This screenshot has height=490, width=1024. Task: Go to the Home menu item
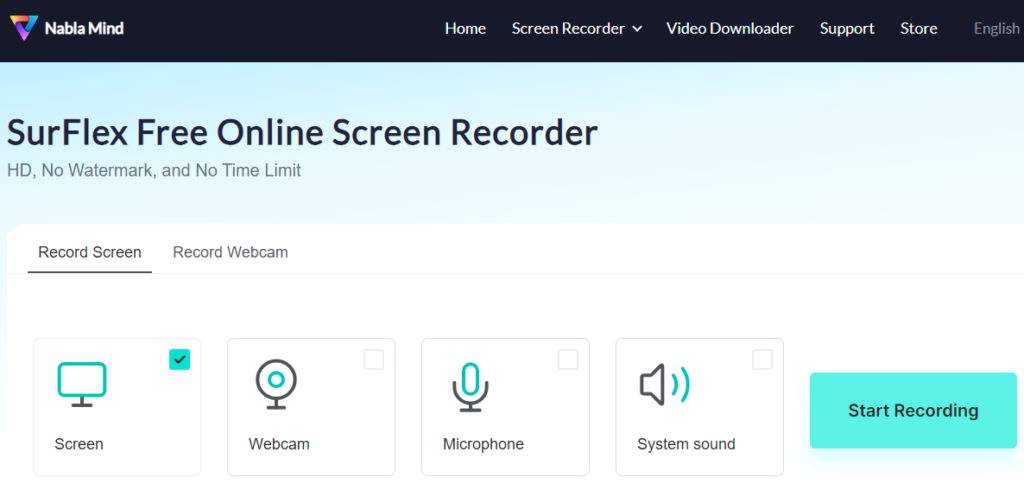tap(465, 28)
